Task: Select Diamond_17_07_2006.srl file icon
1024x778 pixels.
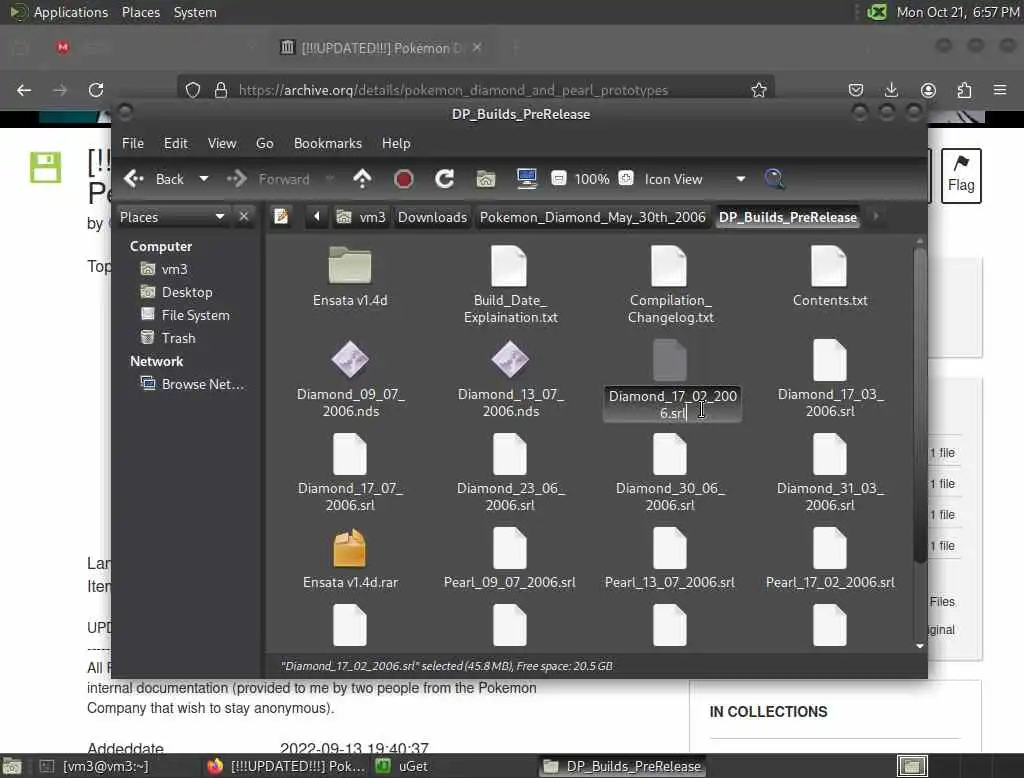Action: point(350,453)
